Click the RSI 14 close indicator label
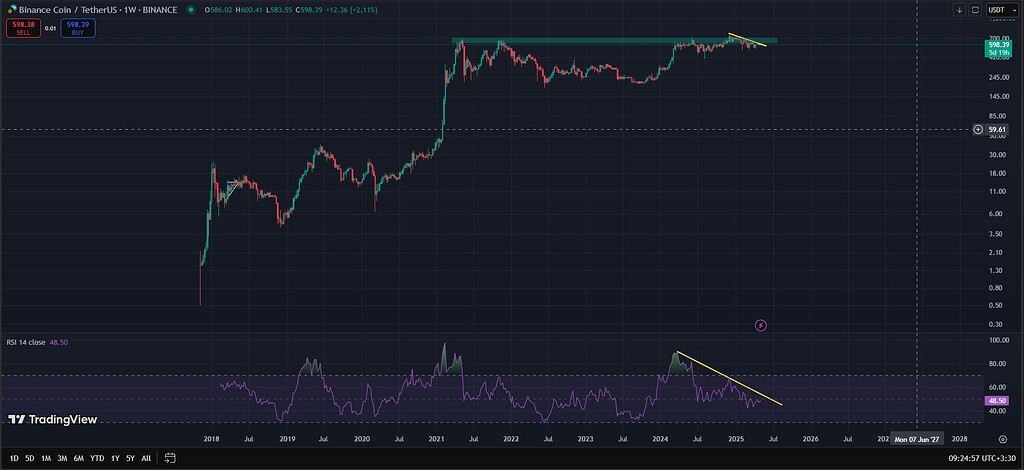Image resolution: width=1024 pixels, height=470 pixels. pos(26,342)
